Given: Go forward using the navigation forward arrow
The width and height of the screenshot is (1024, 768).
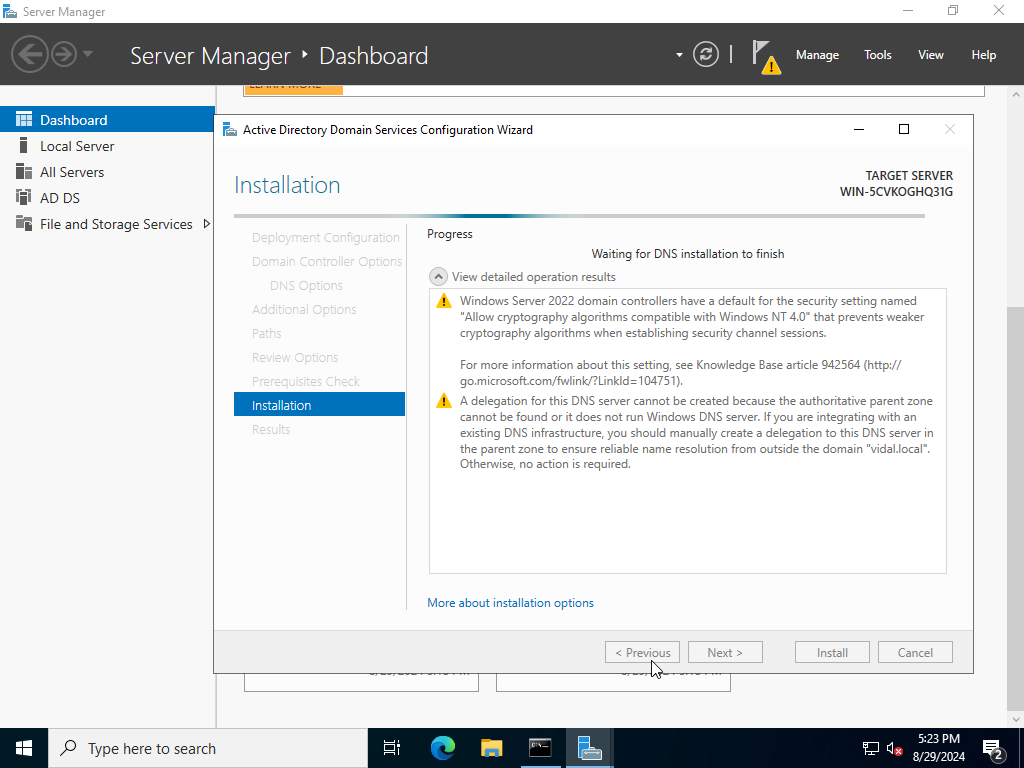Looking at the screenshot, I should (x=64, y=54).
